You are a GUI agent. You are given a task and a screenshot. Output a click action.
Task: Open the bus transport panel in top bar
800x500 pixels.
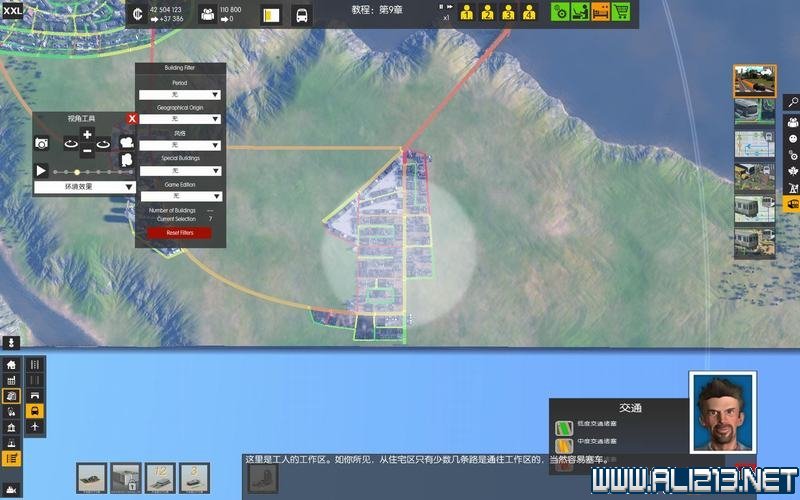pyautogui.click(x=300, y=15)
